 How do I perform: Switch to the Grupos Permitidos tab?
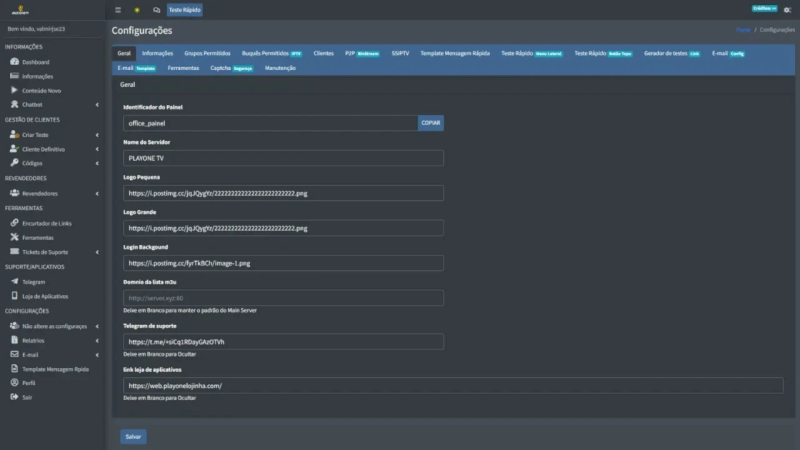(x=207, y=53)
